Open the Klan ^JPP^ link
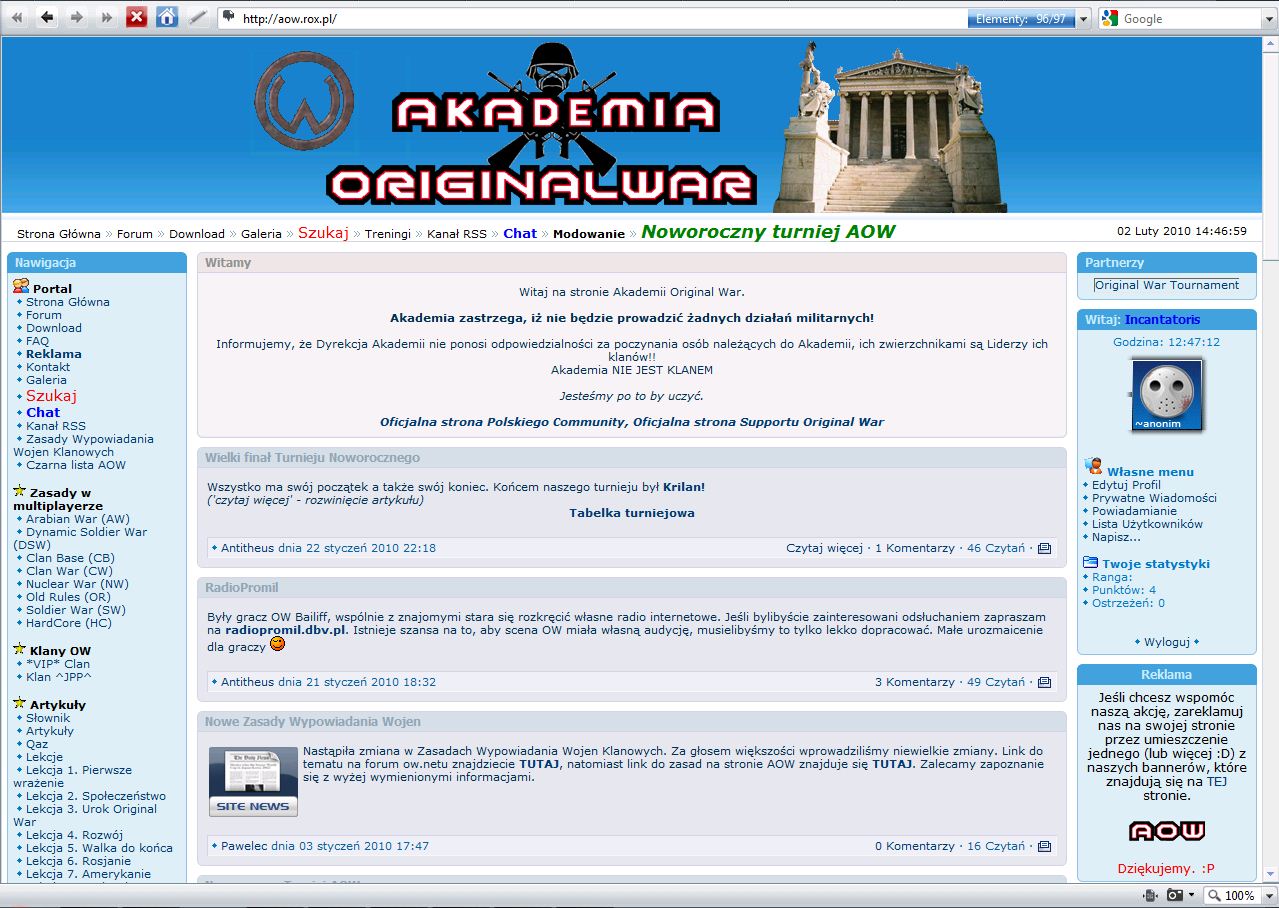This screenshot has height=908, width=1279. 59,676
